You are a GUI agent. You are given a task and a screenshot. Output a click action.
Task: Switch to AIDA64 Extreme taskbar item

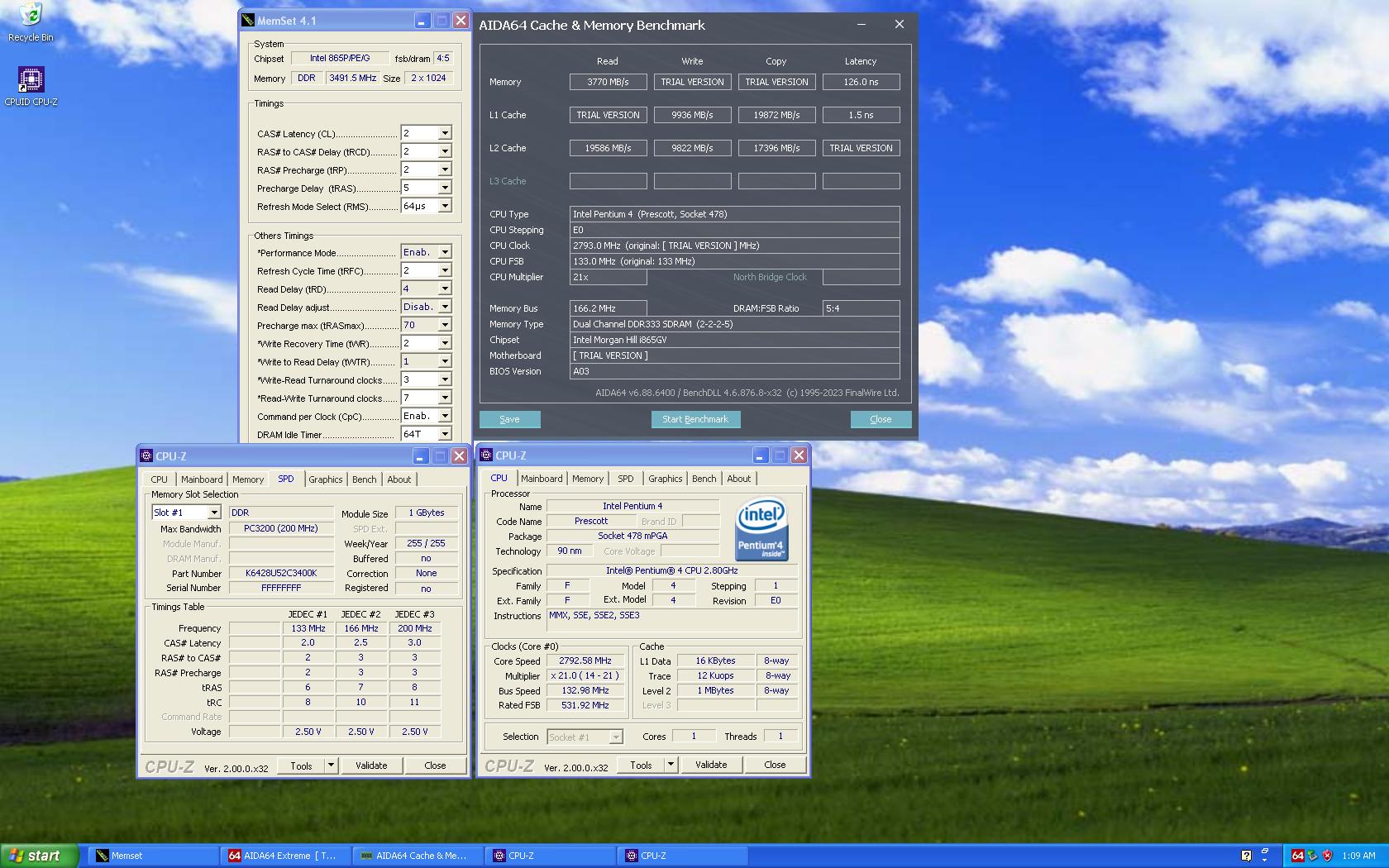pyautogui.click(x=285, y=856)
